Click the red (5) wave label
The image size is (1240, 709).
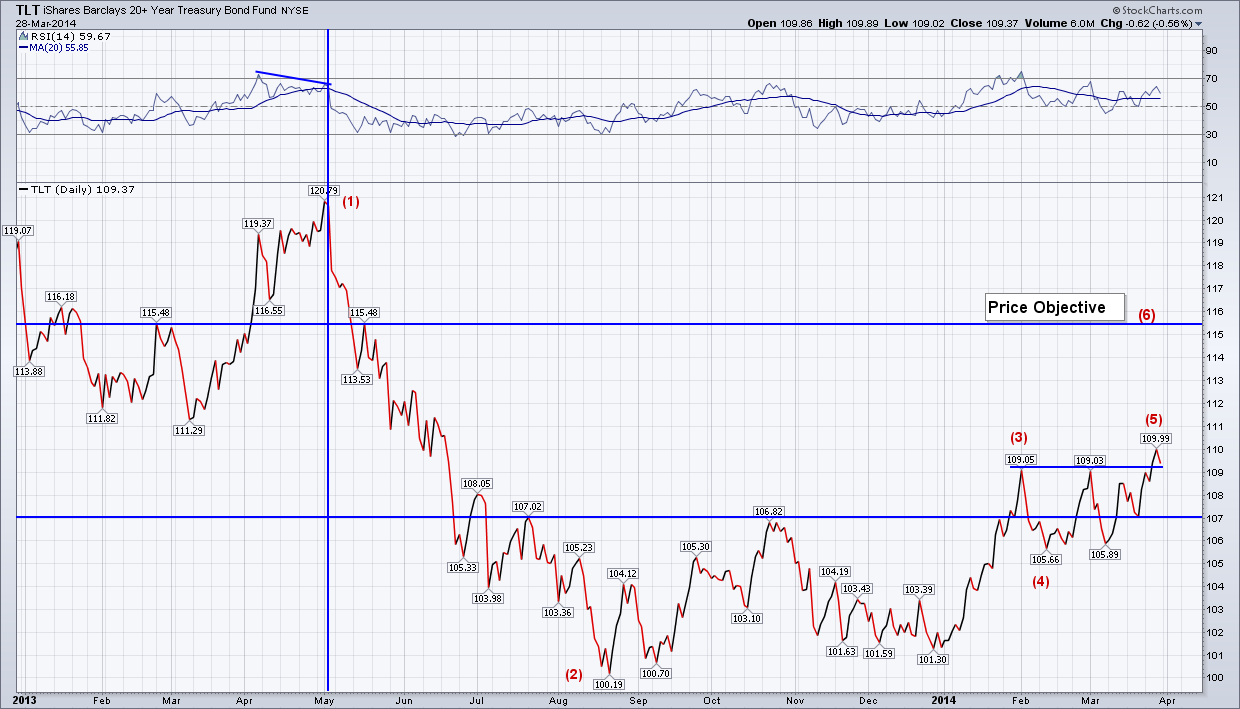coord(1154,419)
